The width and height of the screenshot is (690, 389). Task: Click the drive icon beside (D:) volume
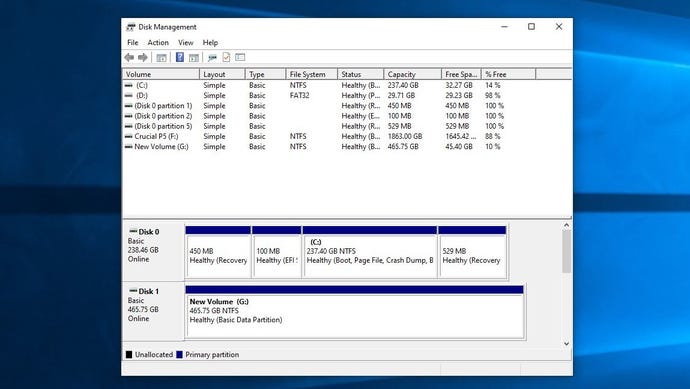128,95
